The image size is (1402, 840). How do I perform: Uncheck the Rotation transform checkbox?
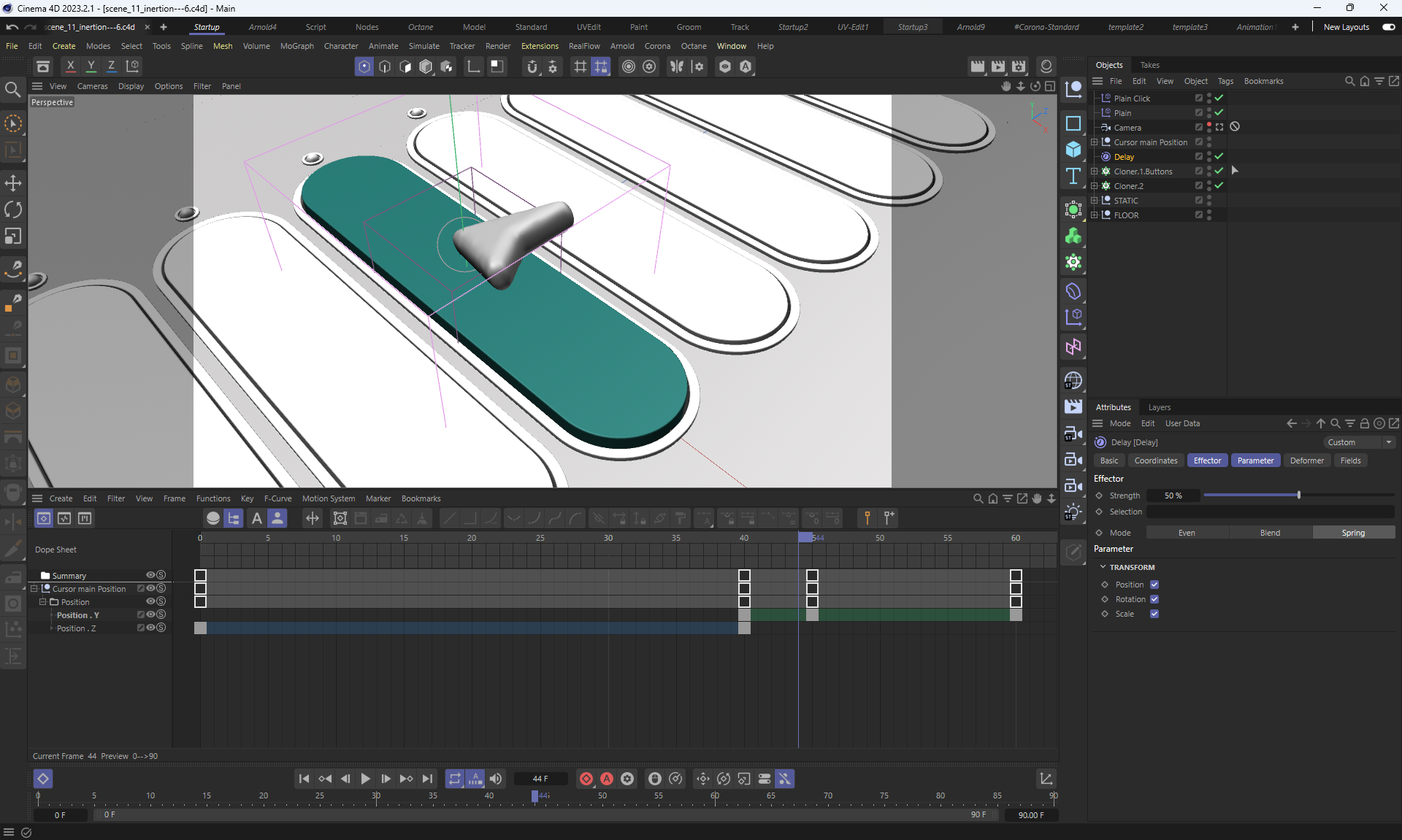[1154, 599]
